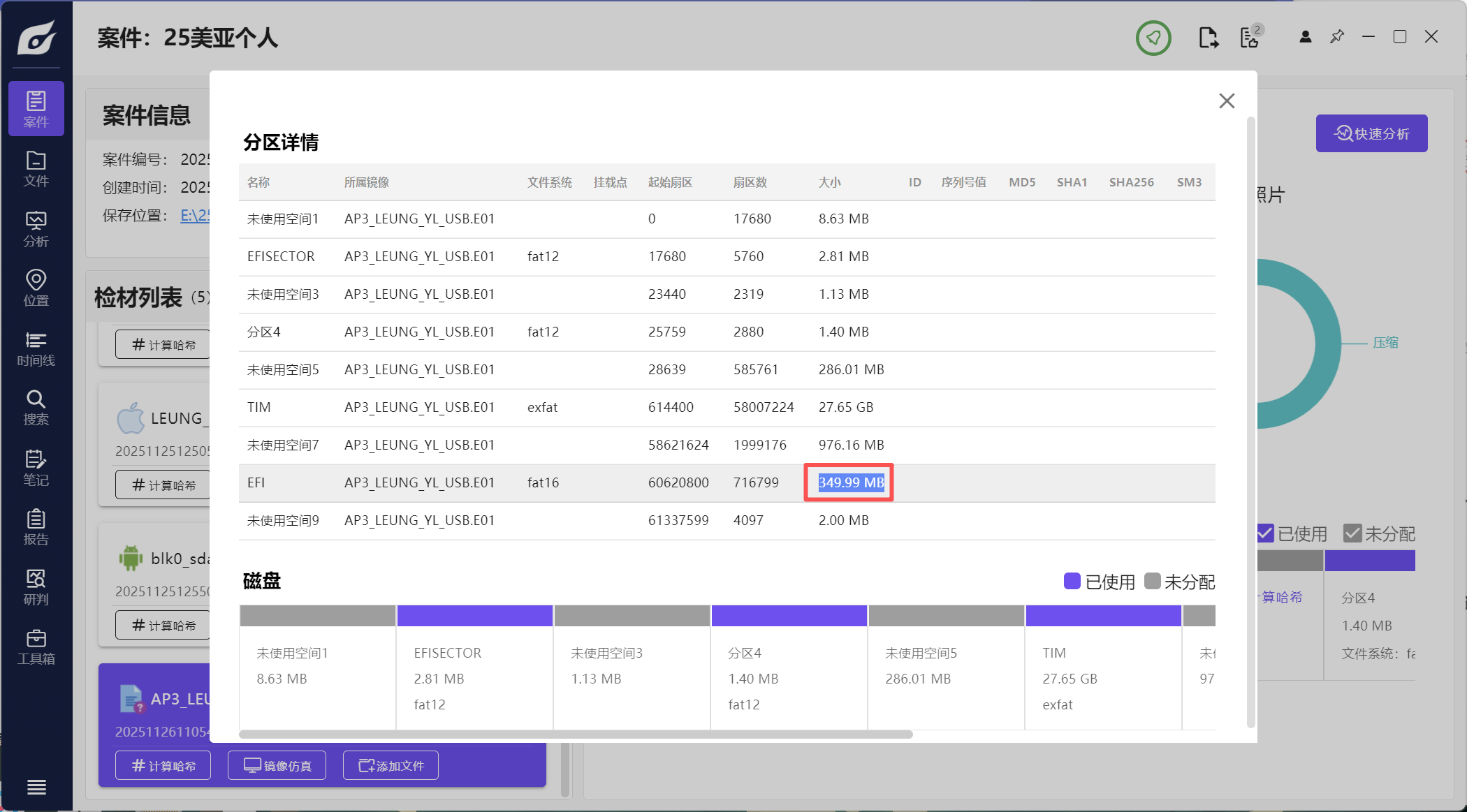Open the 工具箱 toolbox
The height and width of the screenshot is (812, 1467).
[36, 647]
